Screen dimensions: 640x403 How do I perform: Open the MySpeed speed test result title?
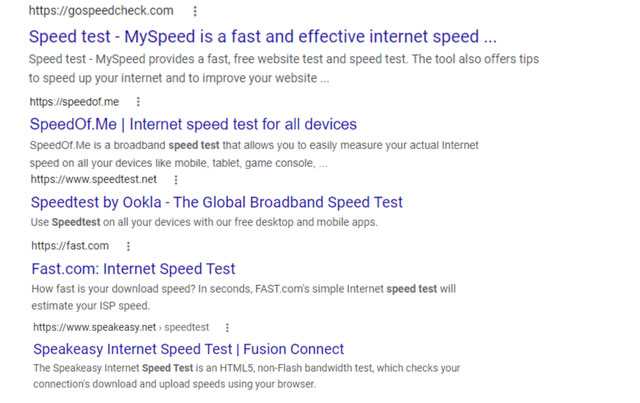[263, 37]
